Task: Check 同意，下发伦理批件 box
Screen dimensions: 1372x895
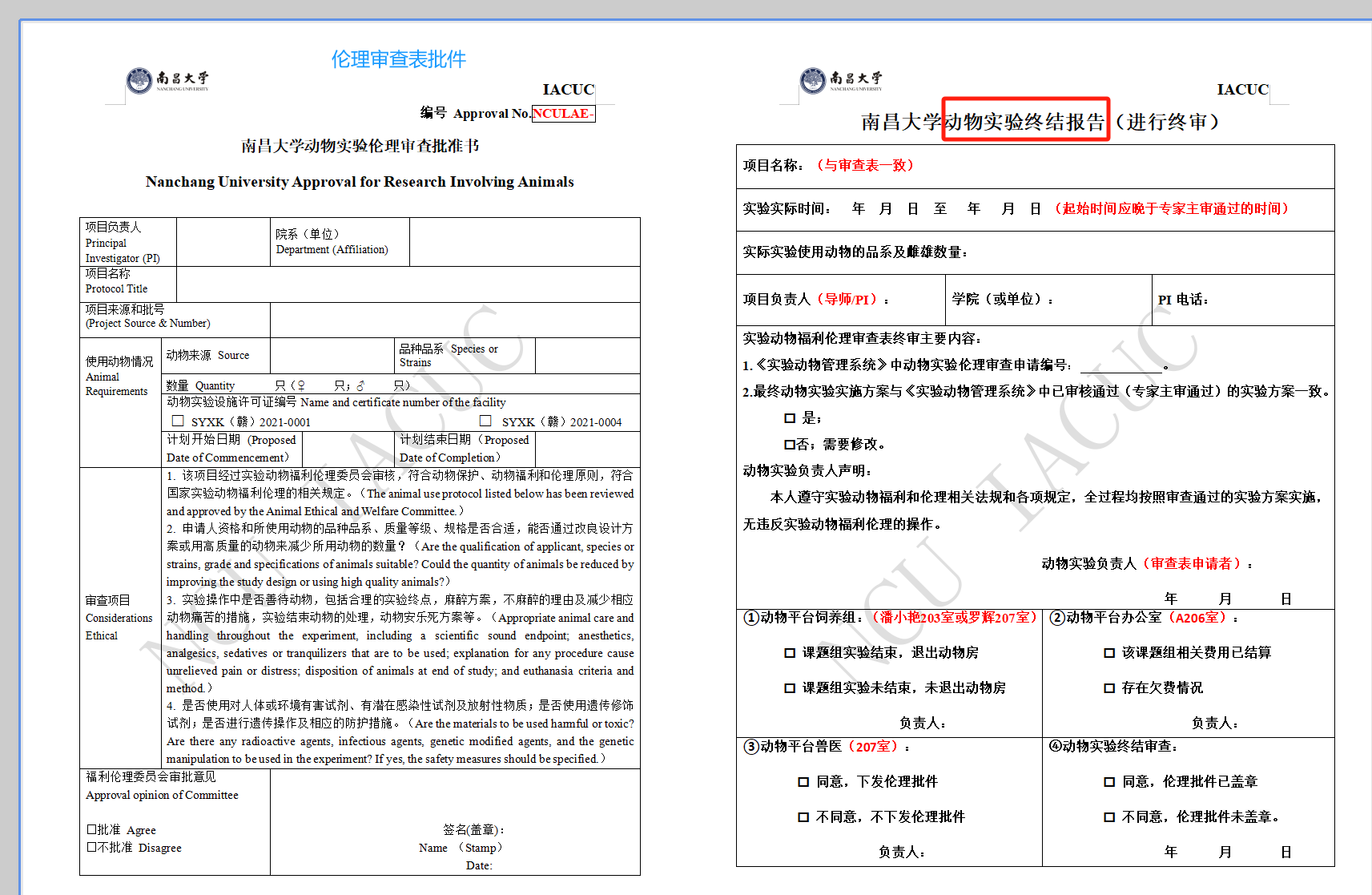Action: [x=803, y=782]
